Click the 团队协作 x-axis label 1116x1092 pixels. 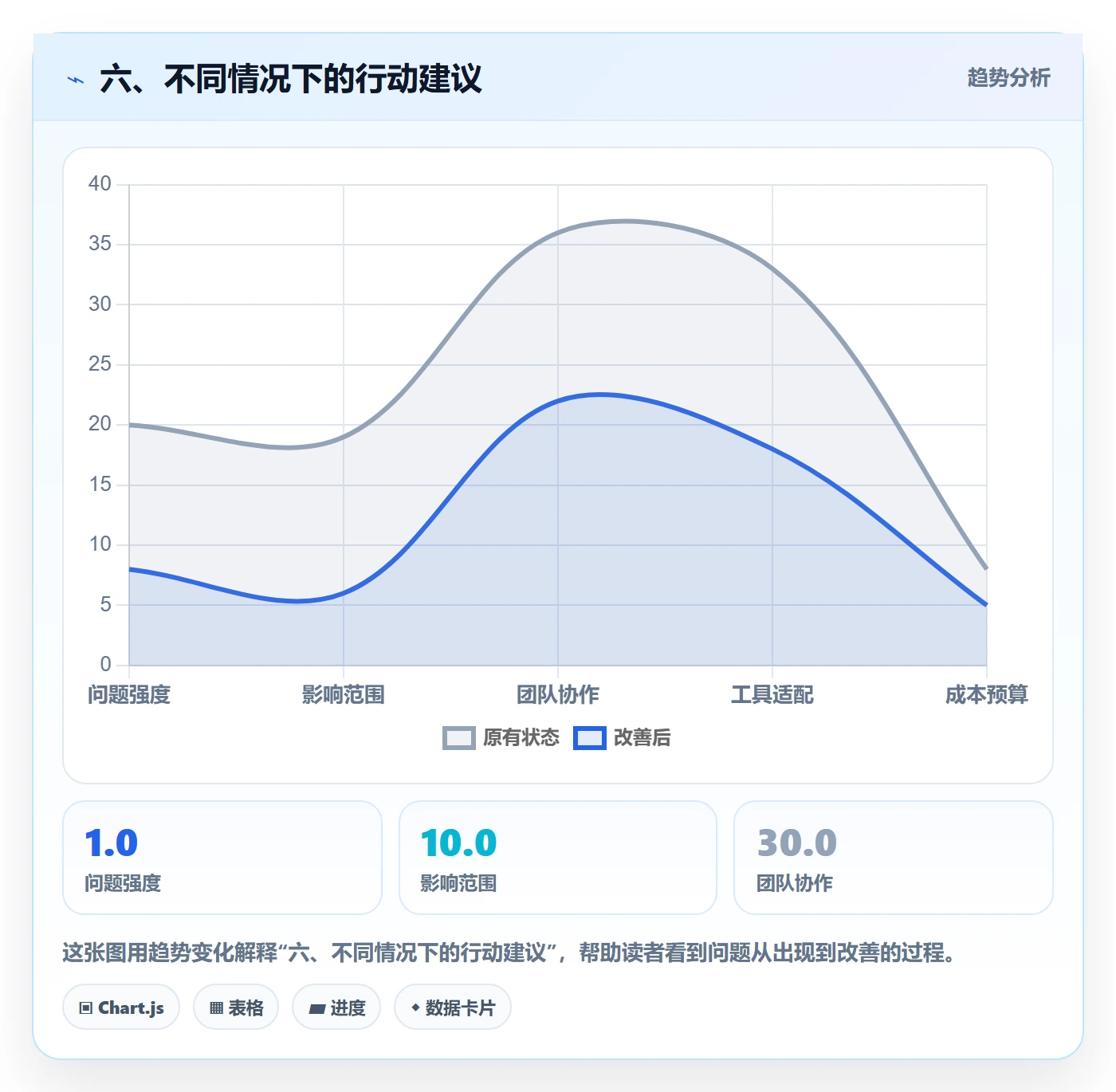558,694
